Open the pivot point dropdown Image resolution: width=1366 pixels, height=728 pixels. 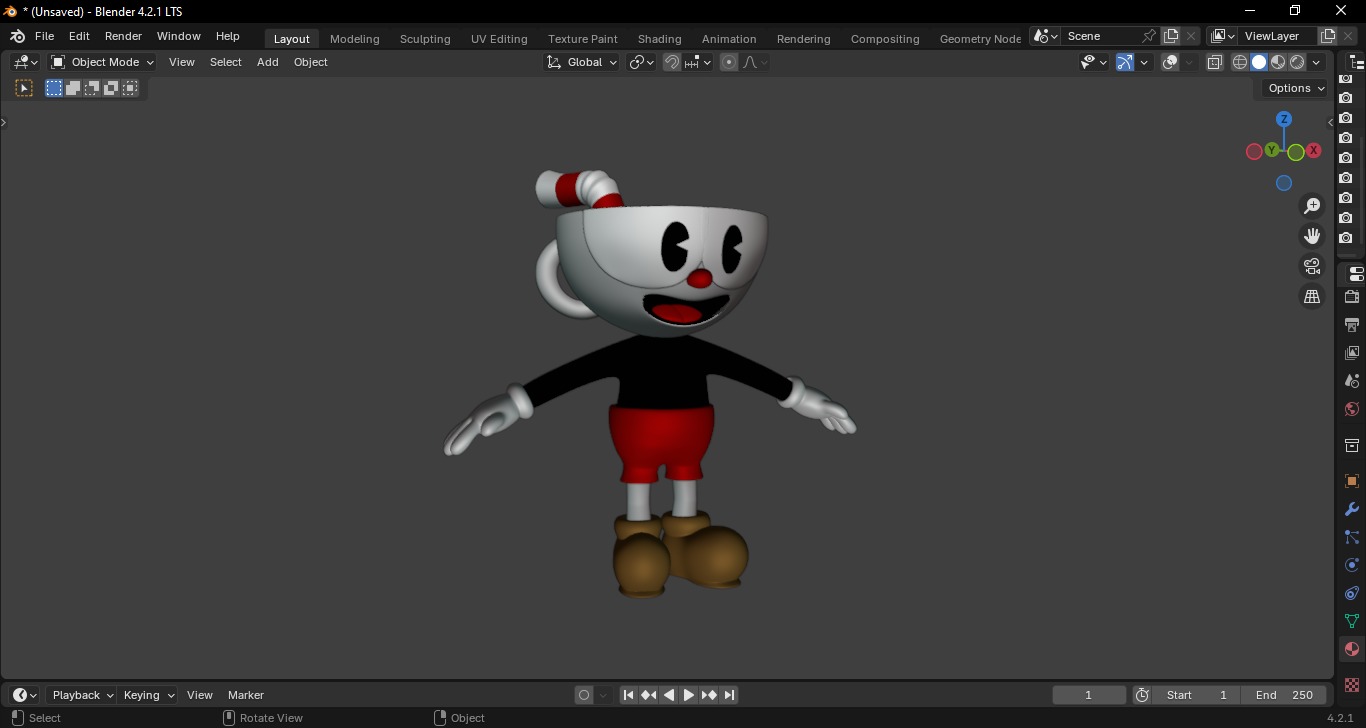(641, 62)
